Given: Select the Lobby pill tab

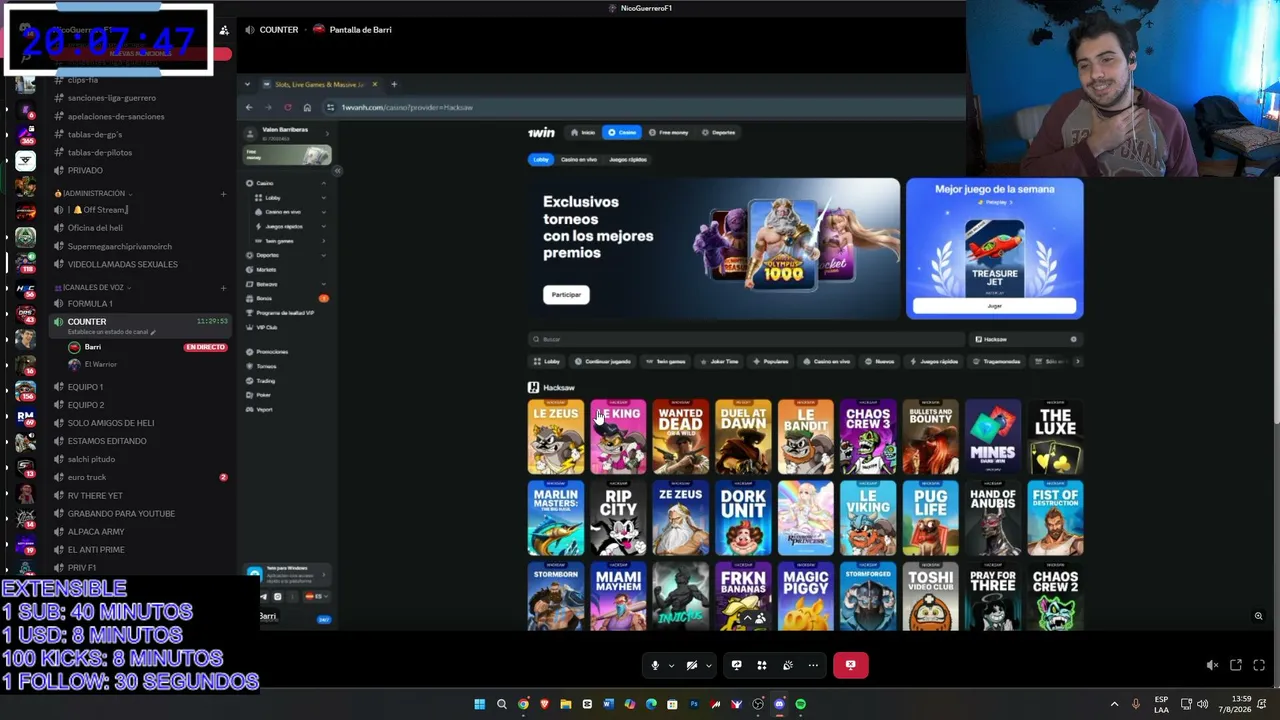Looking at the screenshot, I should 541,160.
